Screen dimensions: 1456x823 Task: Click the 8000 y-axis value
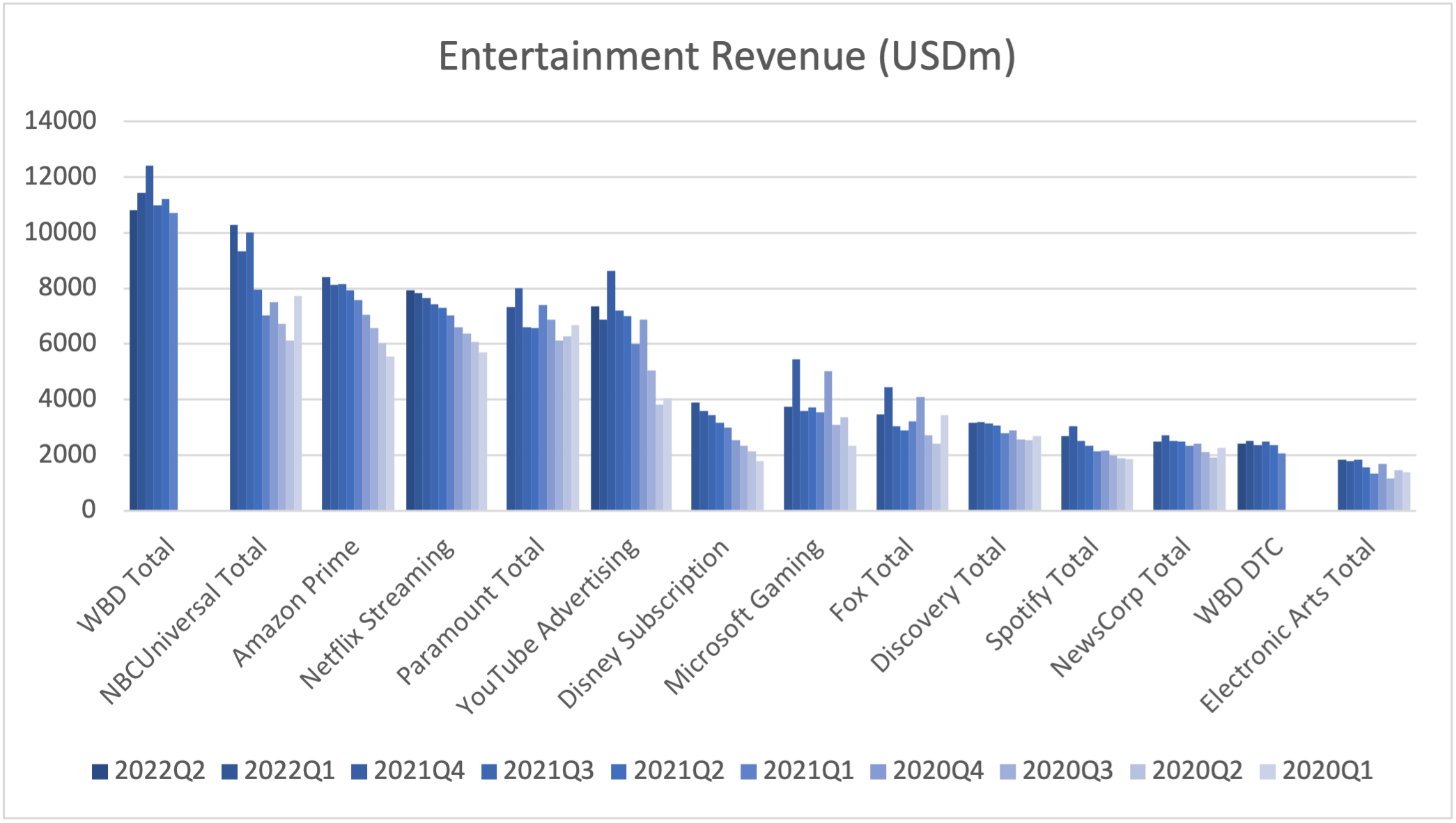coord(68,287)
